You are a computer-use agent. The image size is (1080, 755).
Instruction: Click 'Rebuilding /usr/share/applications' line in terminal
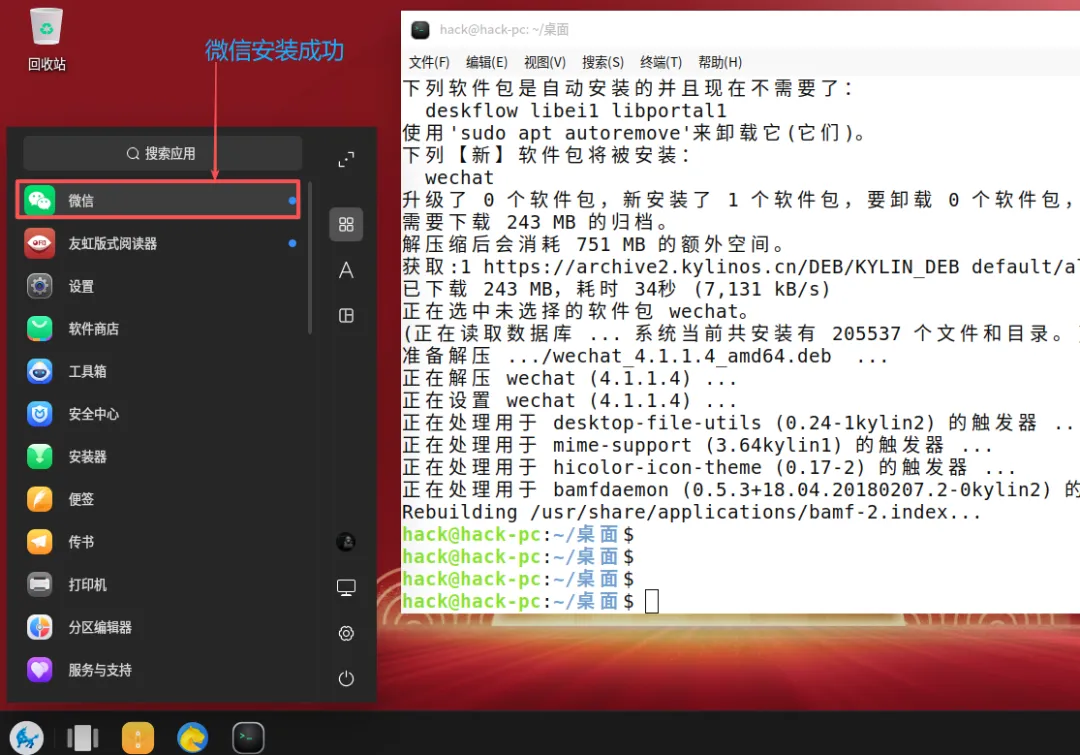[692, 512]
